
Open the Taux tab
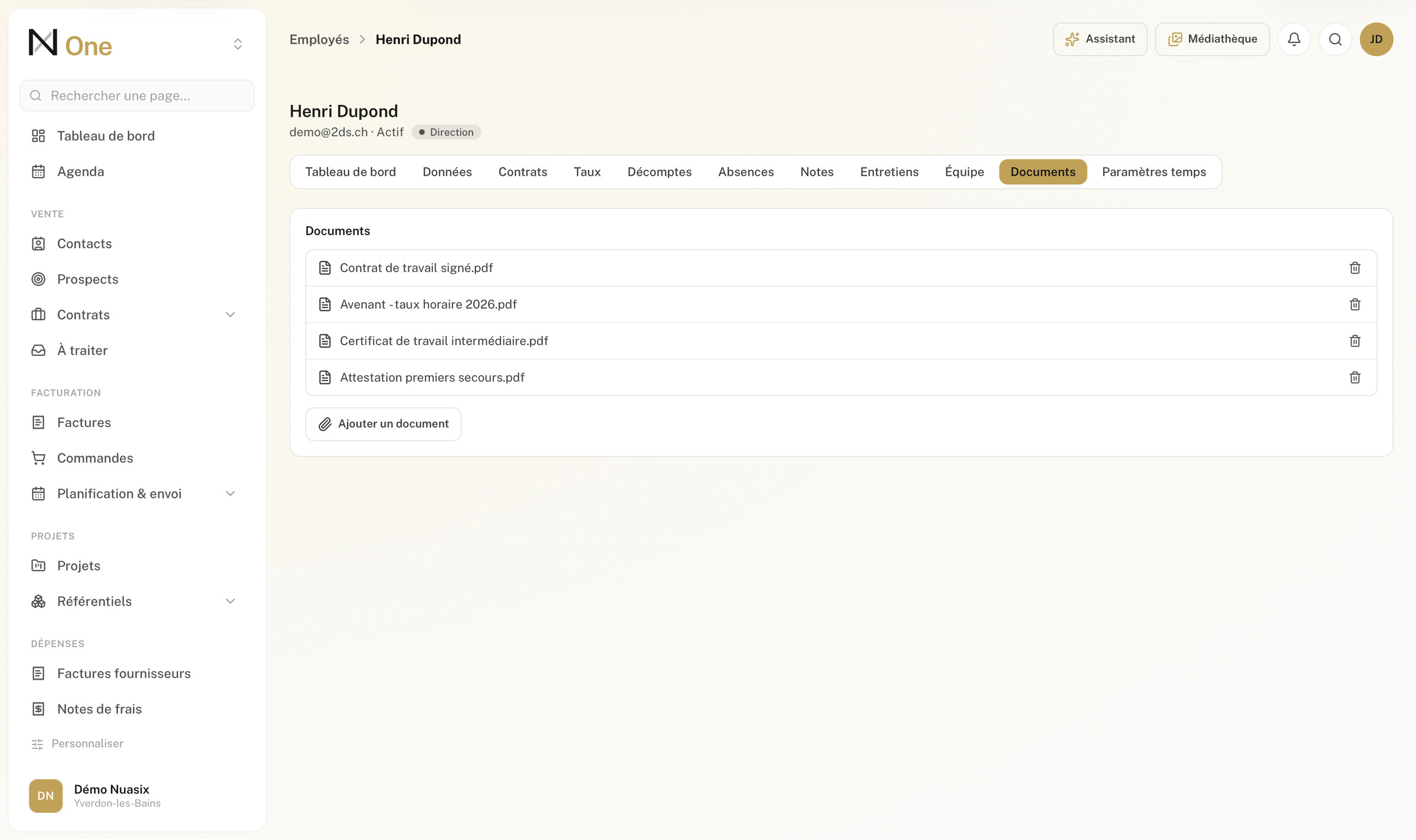[x=587, y=172]
